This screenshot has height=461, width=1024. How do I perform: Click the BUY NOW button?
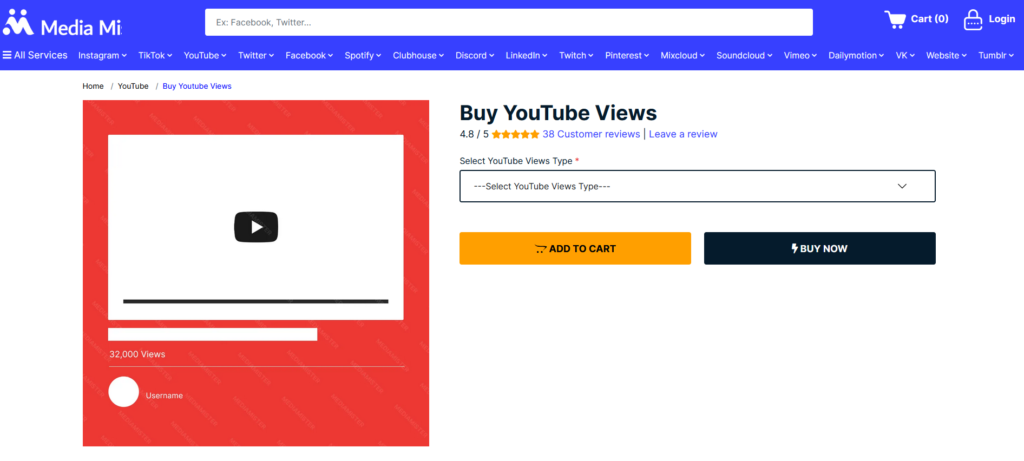(820, 248)
